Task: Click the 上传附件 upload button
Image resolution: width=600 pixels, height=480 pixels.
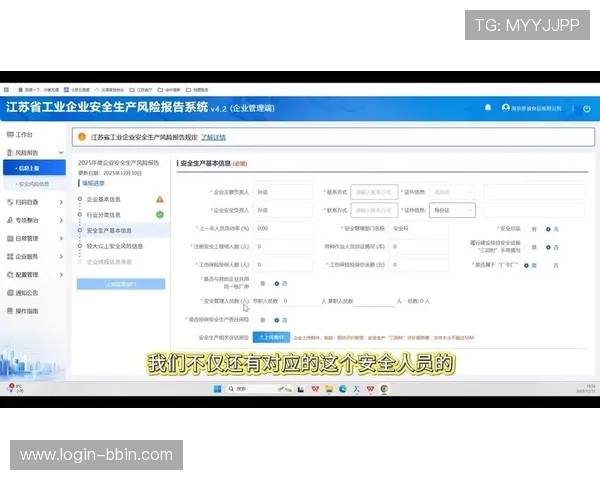Action: pyautogui.click(x=271, y=337)
